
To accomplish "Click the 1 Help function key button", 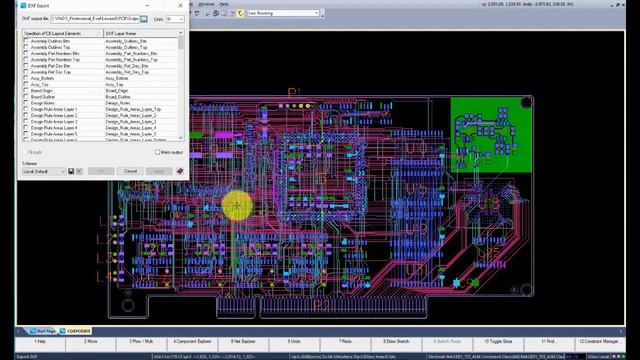I will click(40, 344).
